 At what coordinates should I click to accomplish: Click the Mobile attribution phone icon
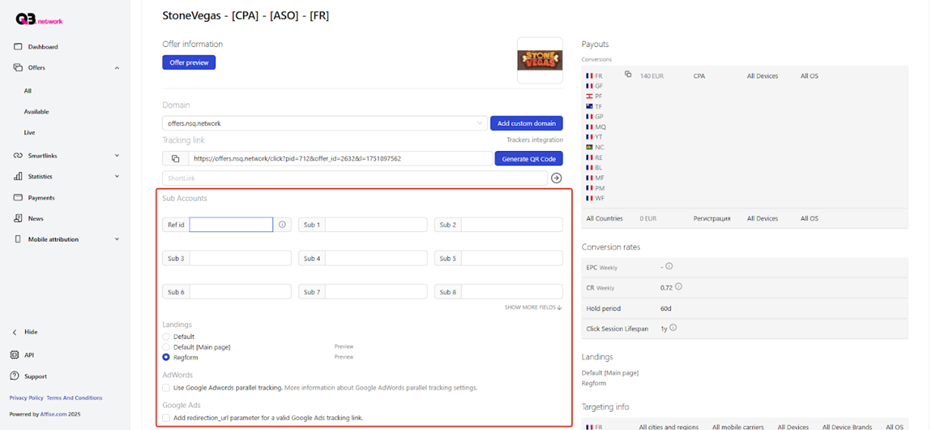pyautogui.click(x=17, y=239)
